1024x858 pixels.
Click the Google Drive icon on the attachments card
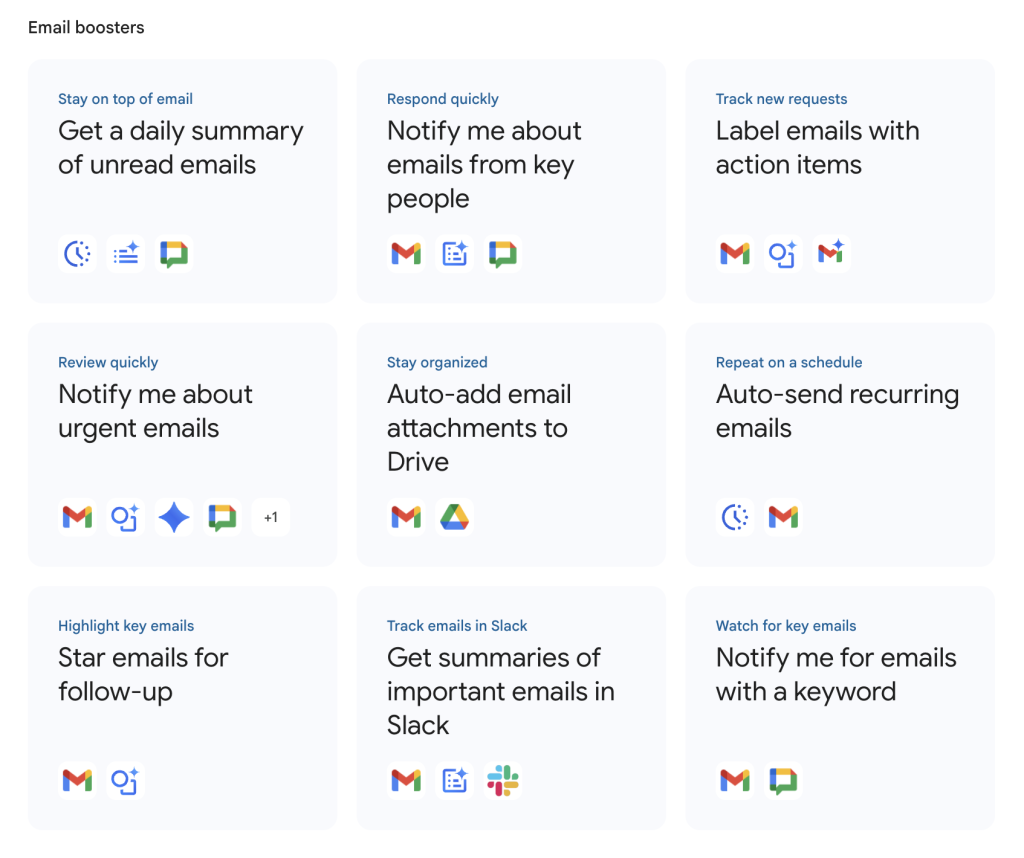454,517
